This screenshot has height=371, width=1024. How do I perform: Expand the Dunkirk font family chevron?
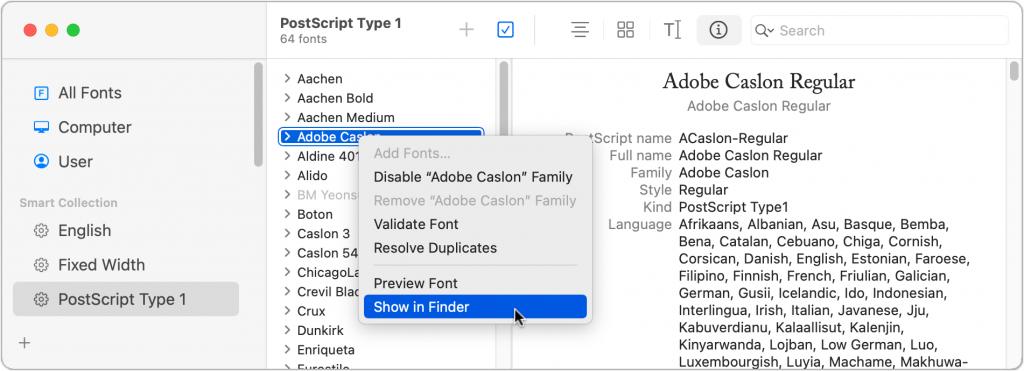coord(287,331)
